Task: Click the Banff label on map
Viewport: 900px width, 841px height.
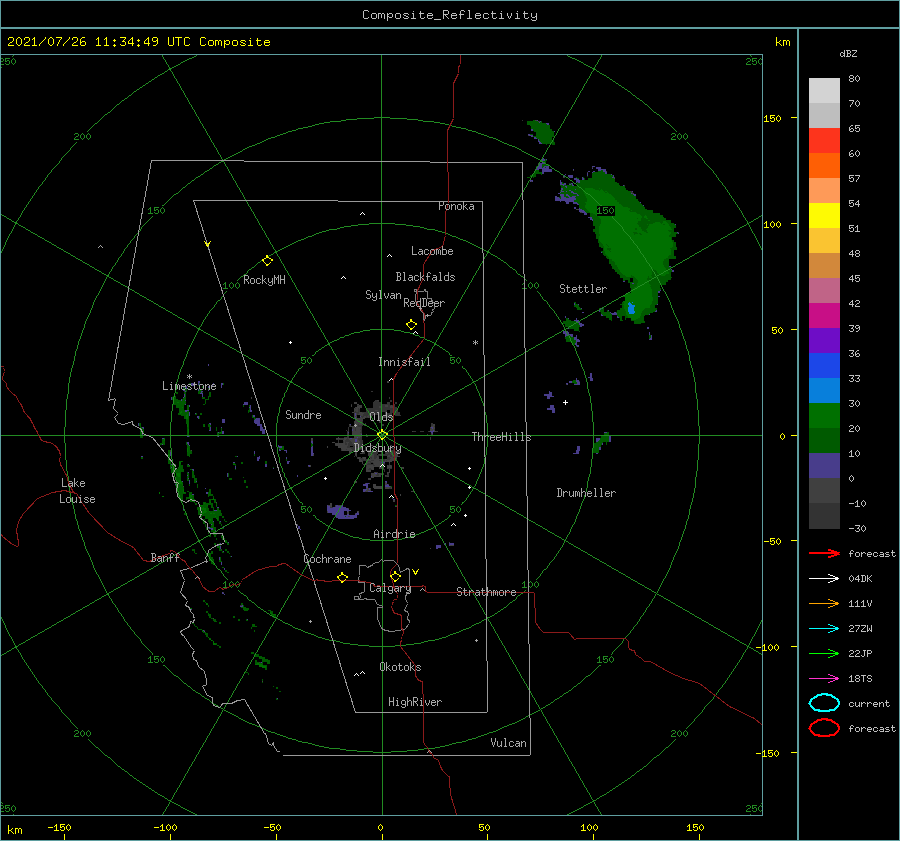Action: [165, 557]
